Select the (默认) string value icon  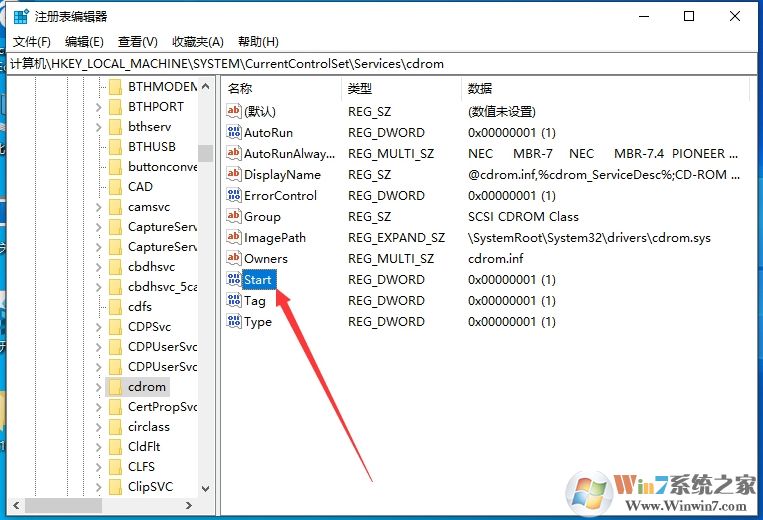point(234,111)
